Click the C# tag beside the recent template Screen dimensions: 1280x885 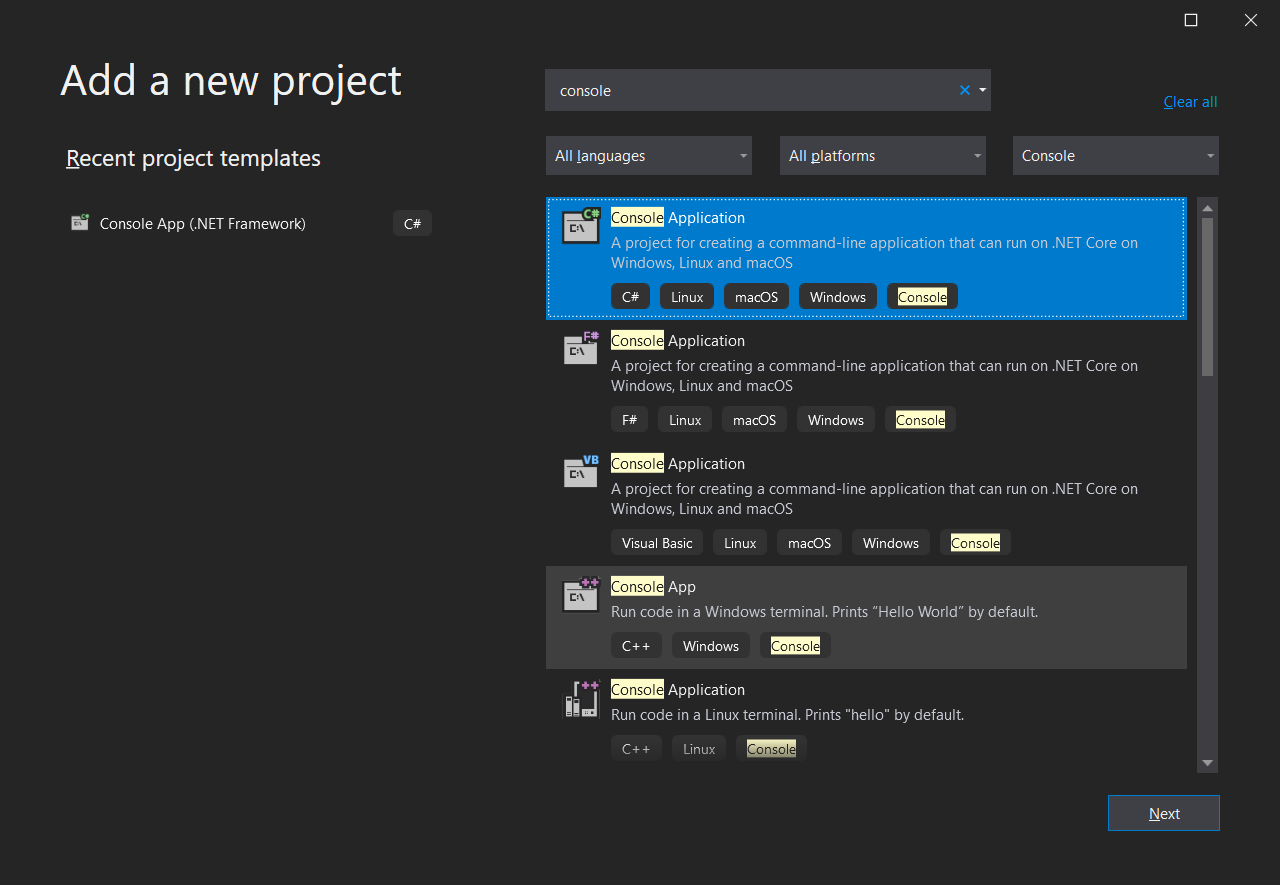(x=412, y=224)
